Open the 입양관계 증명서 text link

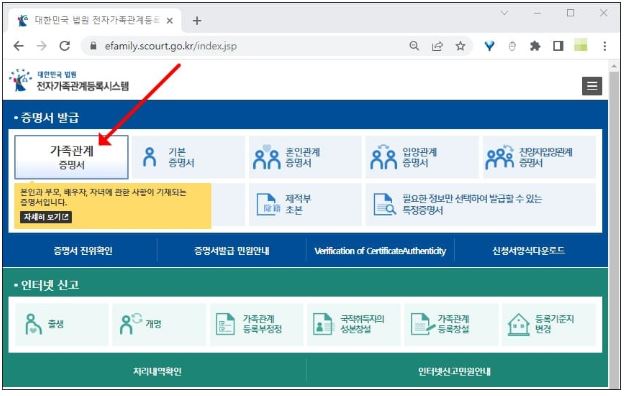[419, 157]
